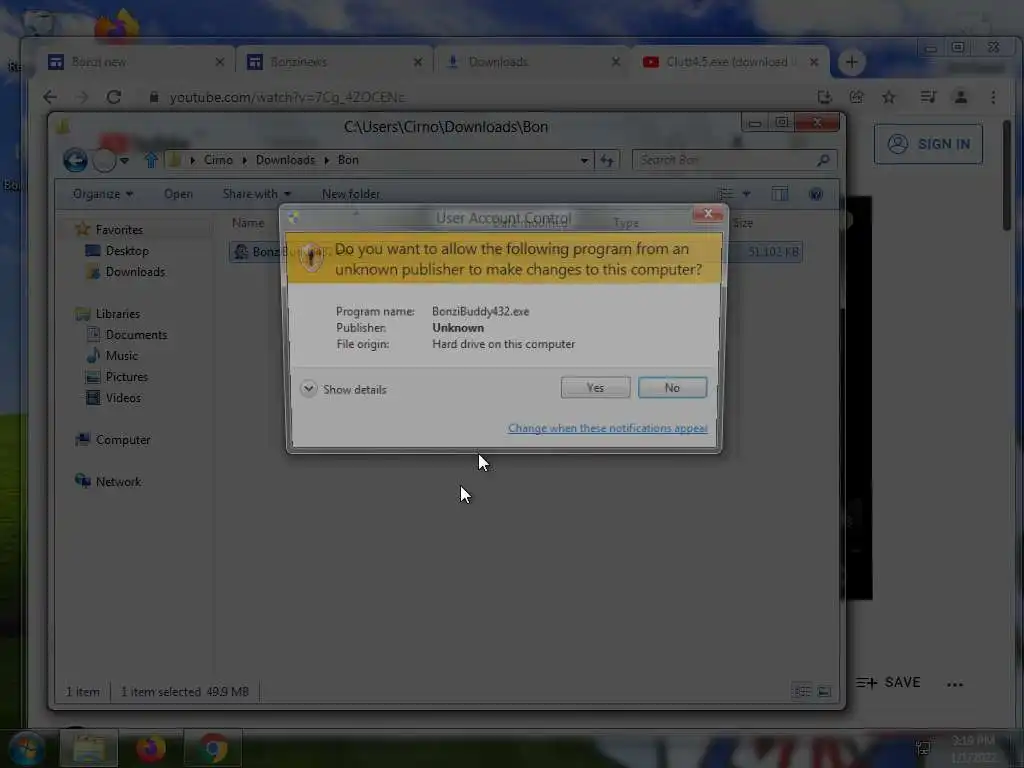Click New folder in Explorer toolbar
This screenshot has height=768, width=1024.
[351, 194]
